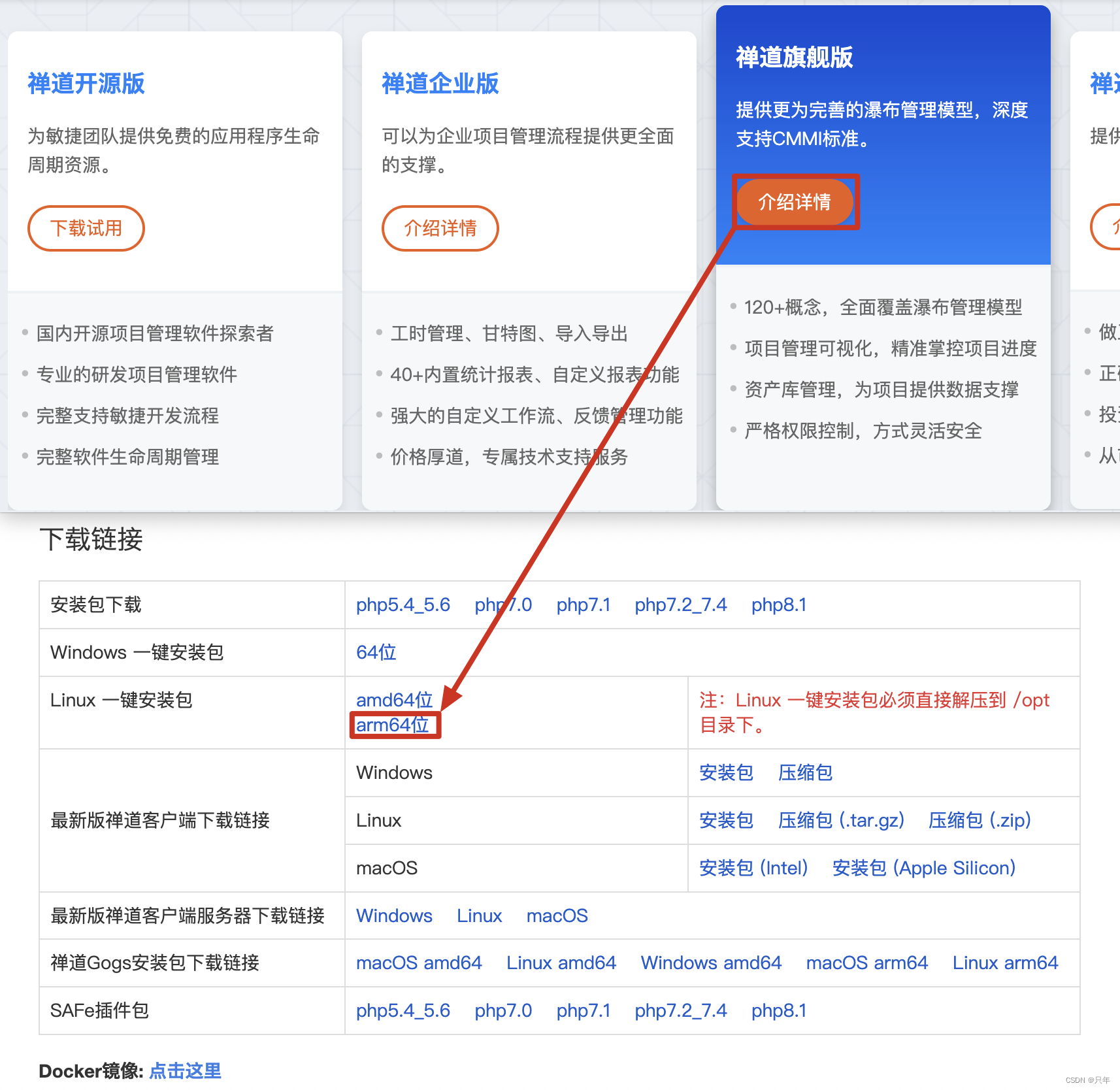Download SAFe插件包 php7.1
The height and width of the screenshot is (1090, 1120).
[584, 1011]
